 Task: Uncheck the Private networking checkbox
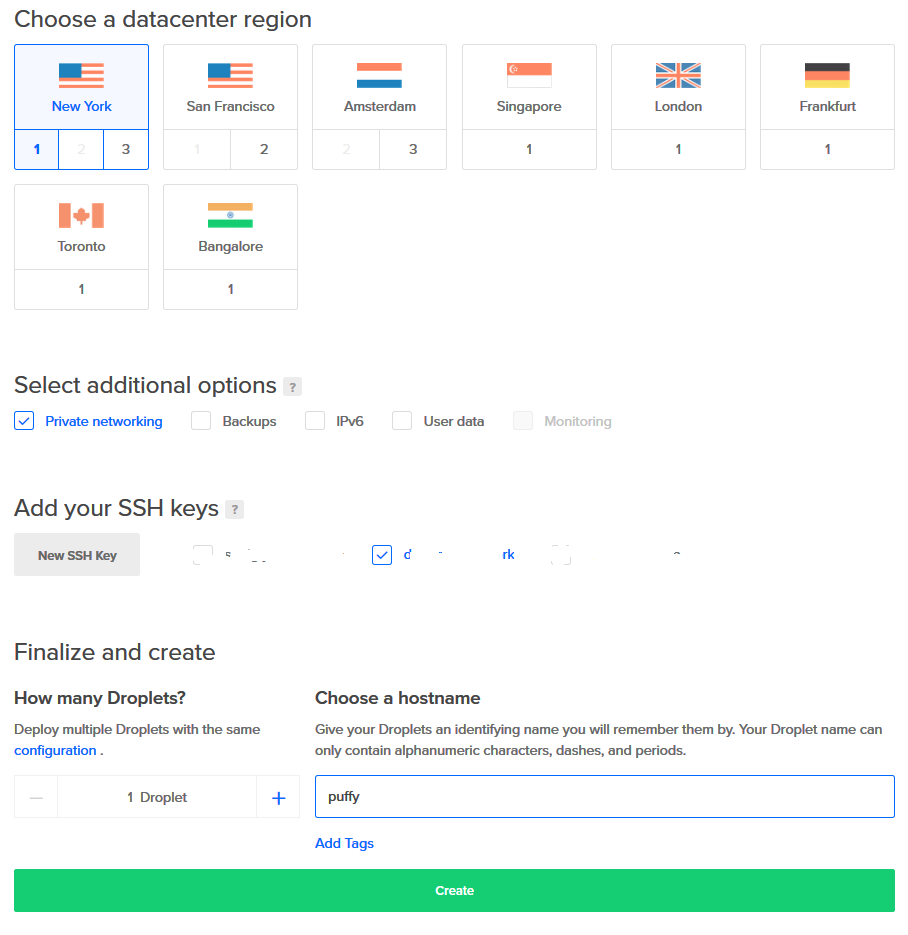(x=24, y=421)
